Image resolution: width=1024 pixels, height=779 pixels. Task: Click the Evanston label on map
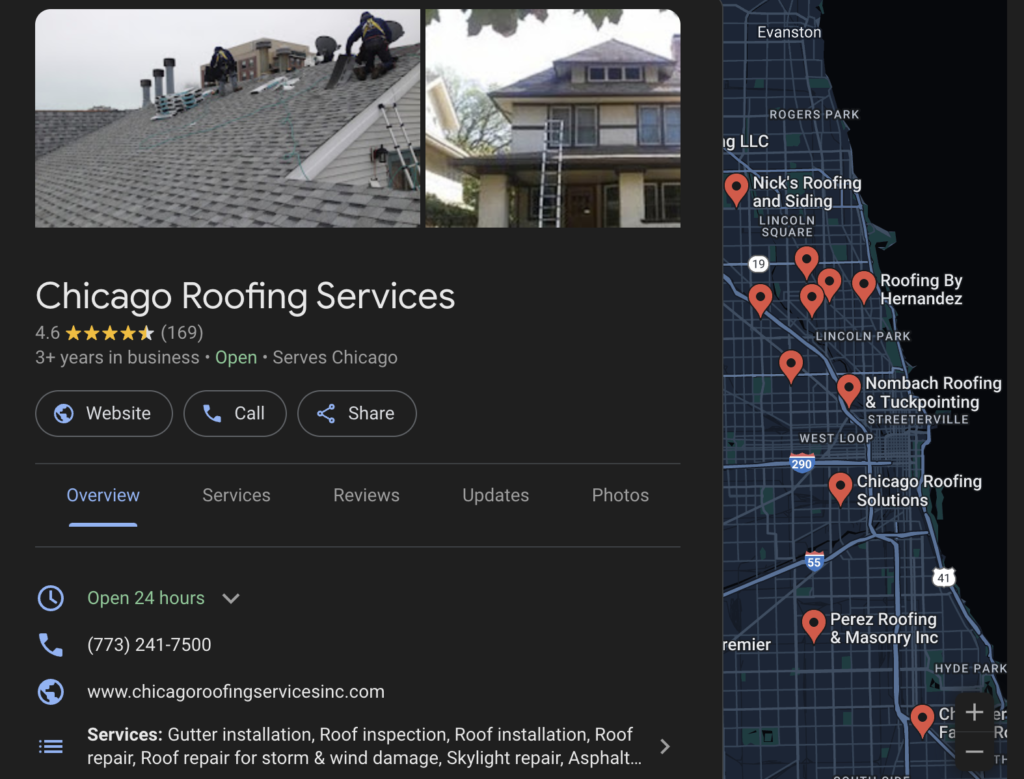tap(789, 32)
